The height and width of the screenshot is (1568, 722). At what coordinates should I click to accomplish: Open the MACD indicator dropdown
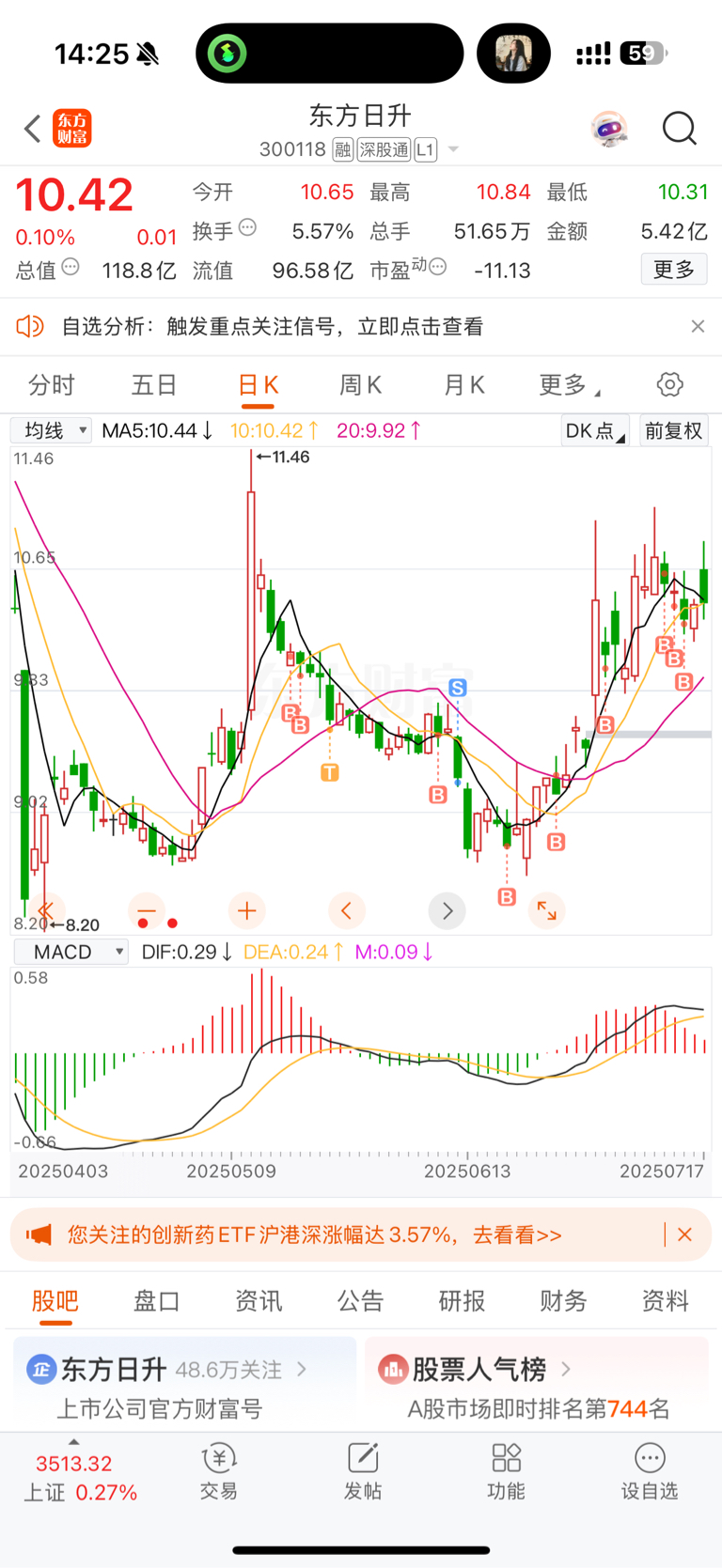(71, 952)
